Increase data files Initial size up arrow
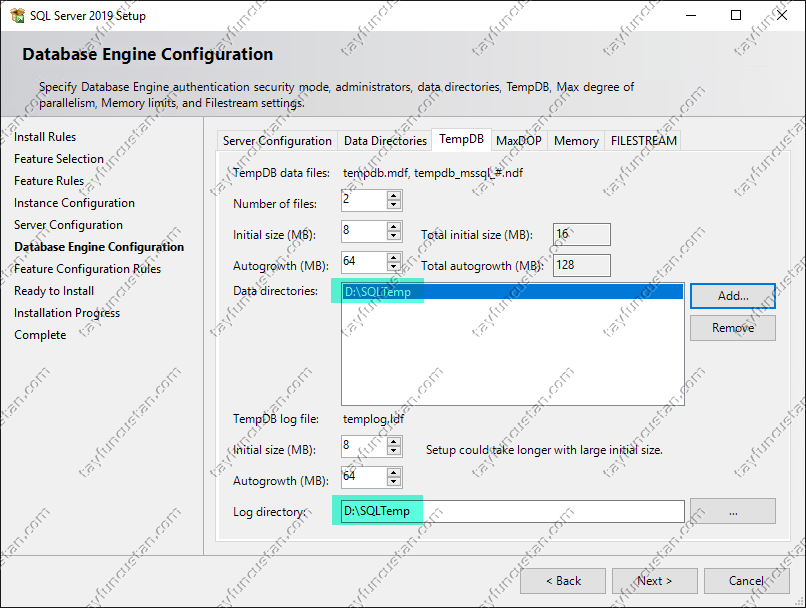806x608 pixels. (394, 227)
